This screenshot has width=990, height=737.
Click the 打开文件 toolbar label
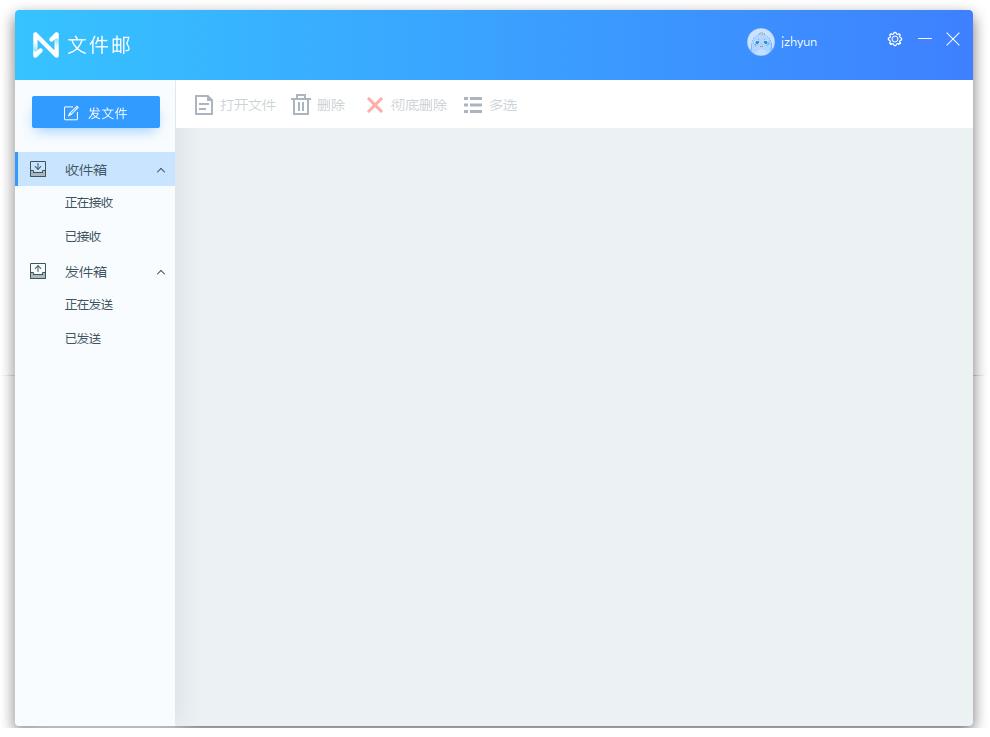tap(248, 105)
